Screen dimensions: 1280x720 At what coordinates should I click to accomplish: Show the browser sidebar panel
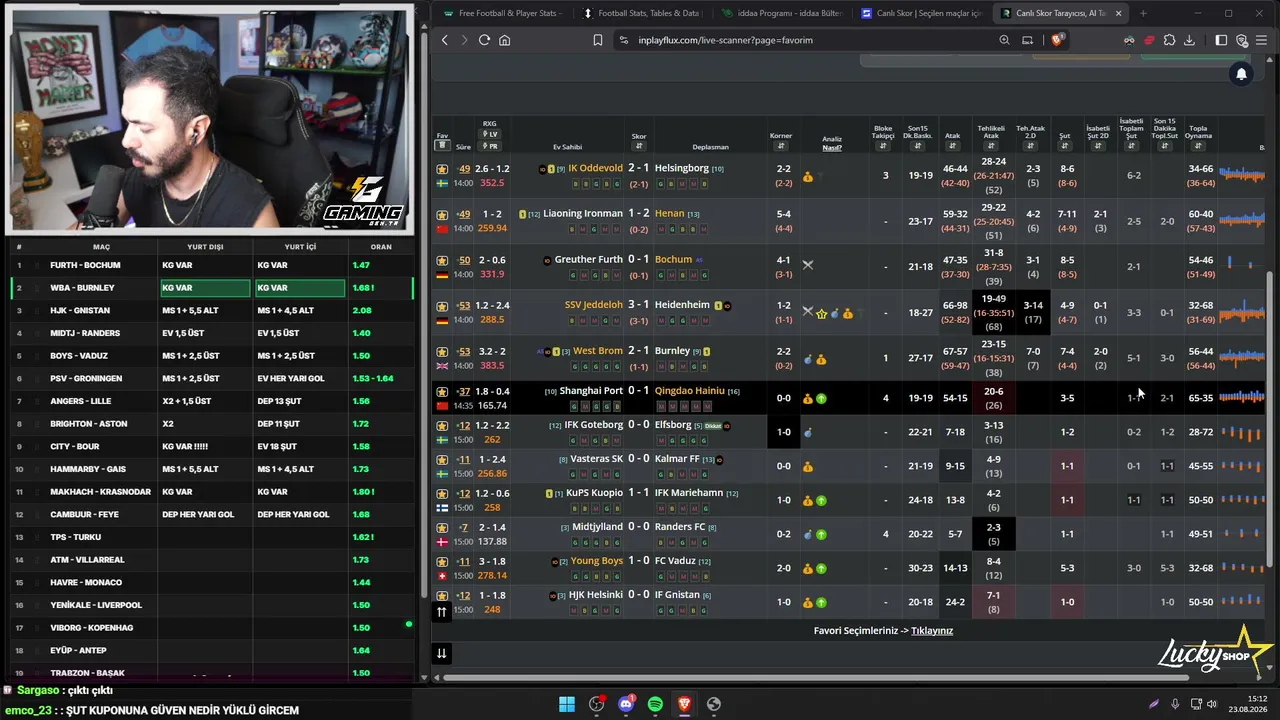point(1221,40)
